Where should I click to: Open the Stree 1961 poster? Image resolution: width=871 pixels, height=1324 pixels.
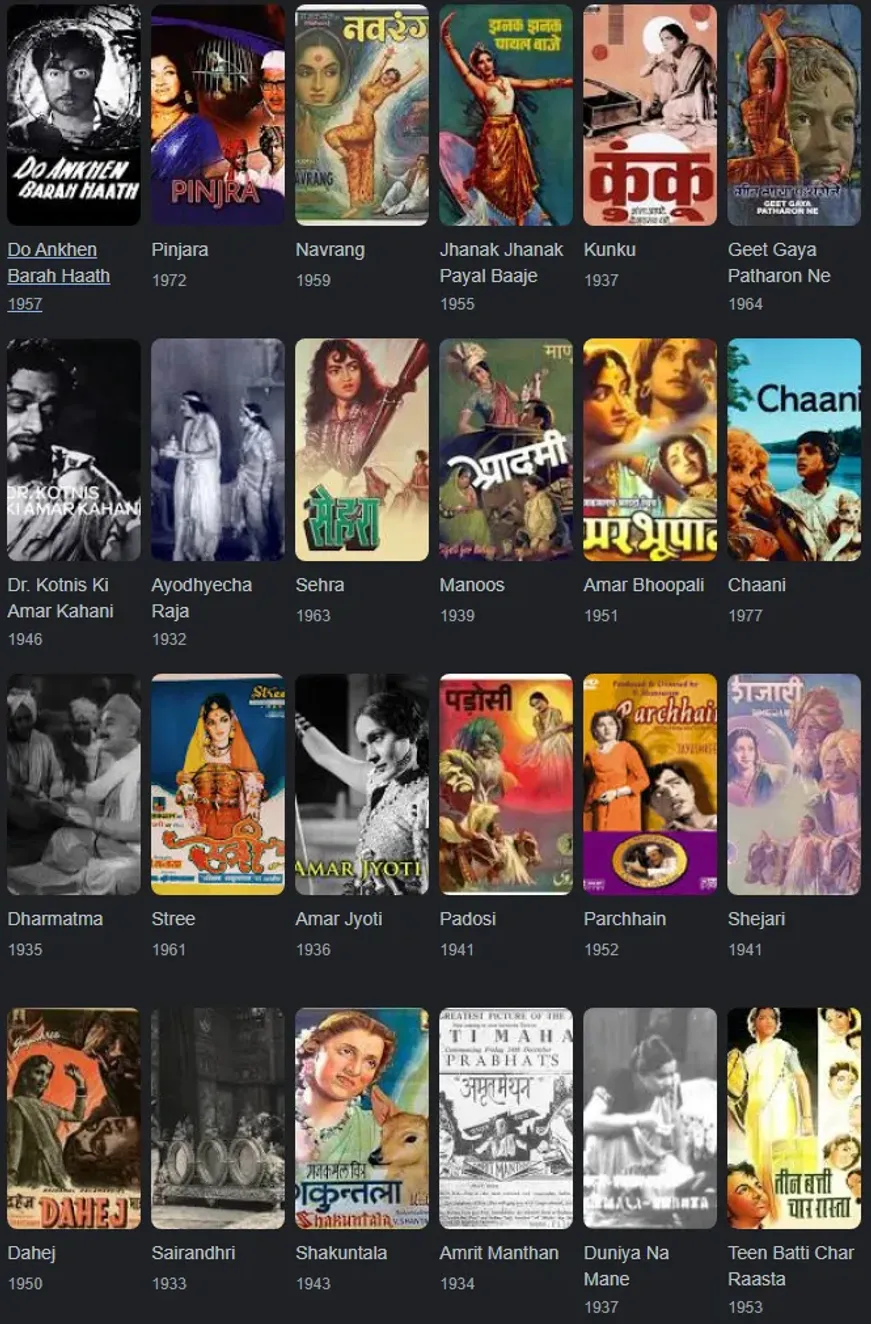pos(218,784)
